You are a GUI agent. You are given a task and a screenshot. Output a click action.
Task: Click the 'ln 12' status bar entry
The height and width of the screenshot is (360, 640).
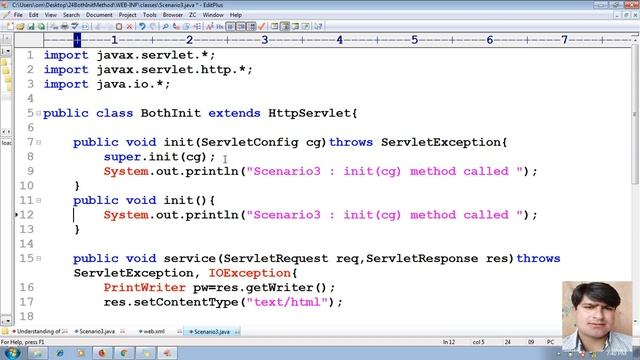[x=449, y=342]
